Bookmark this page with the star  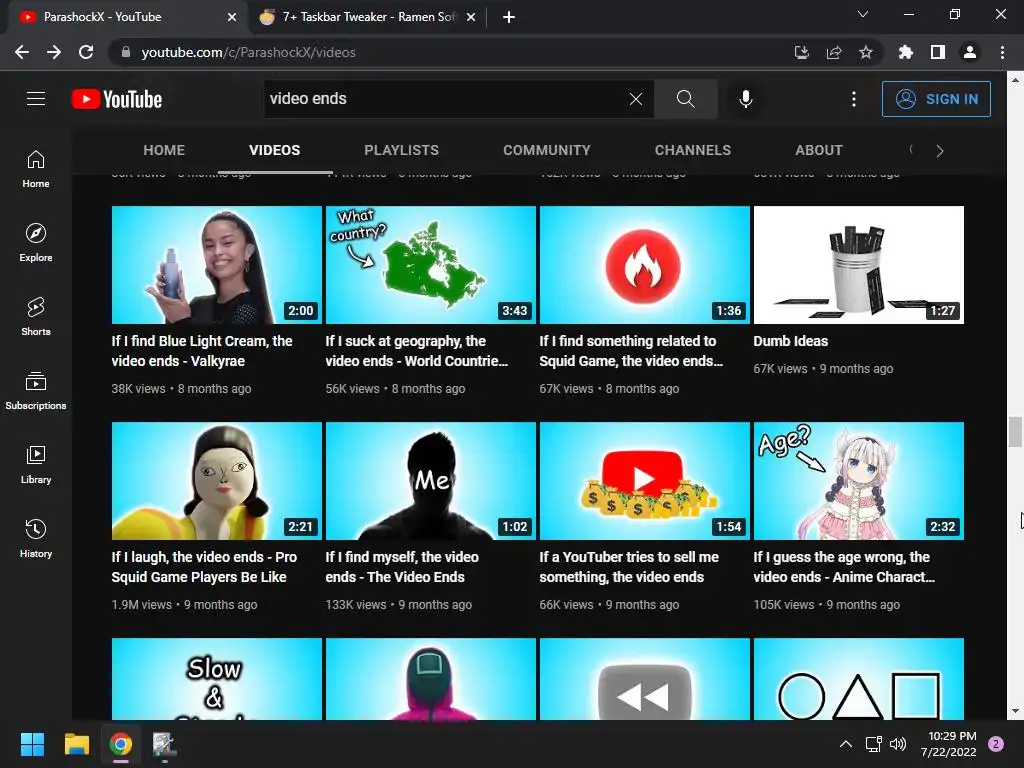866,52
